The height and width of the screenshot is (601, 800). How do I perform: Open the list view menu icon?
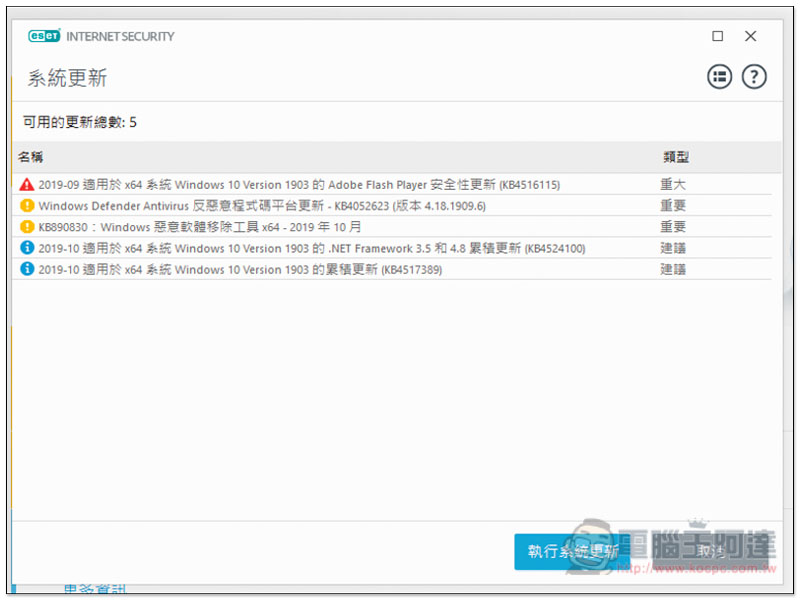pos(719,77)
